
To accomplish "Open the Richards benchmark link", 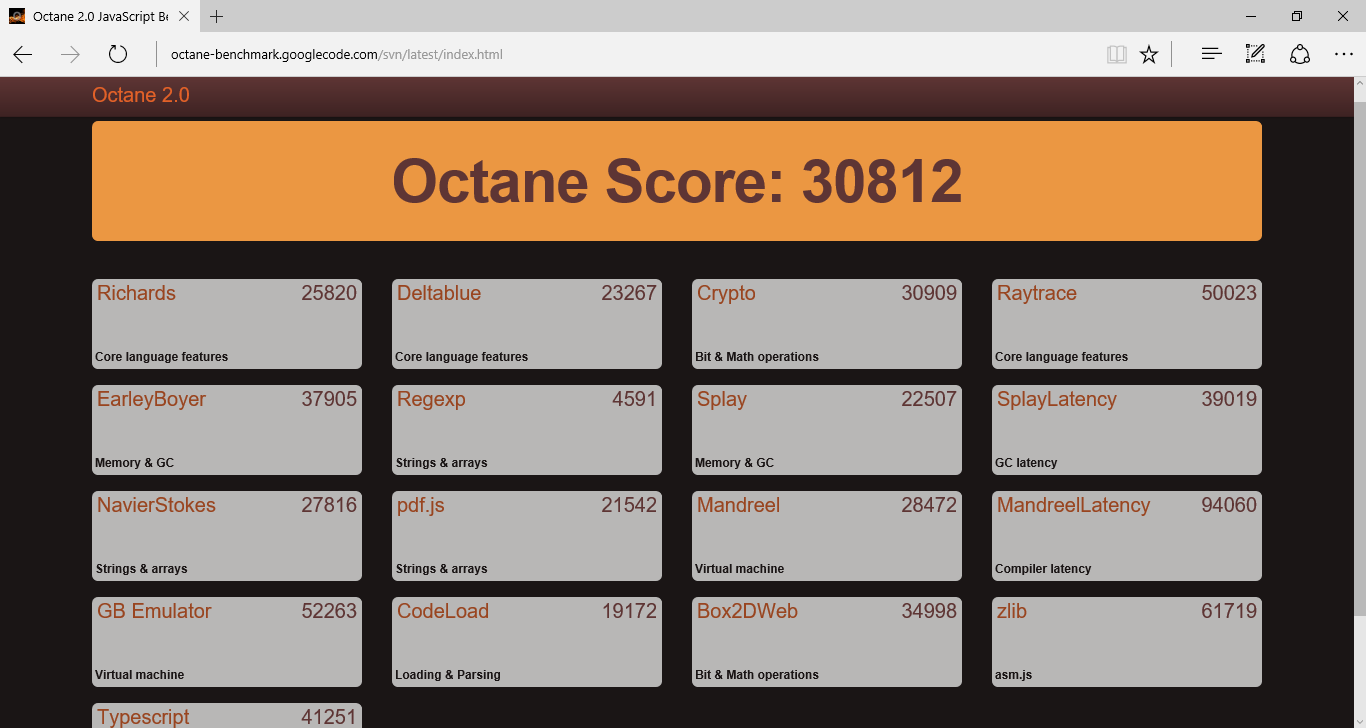I will point(136,293).
